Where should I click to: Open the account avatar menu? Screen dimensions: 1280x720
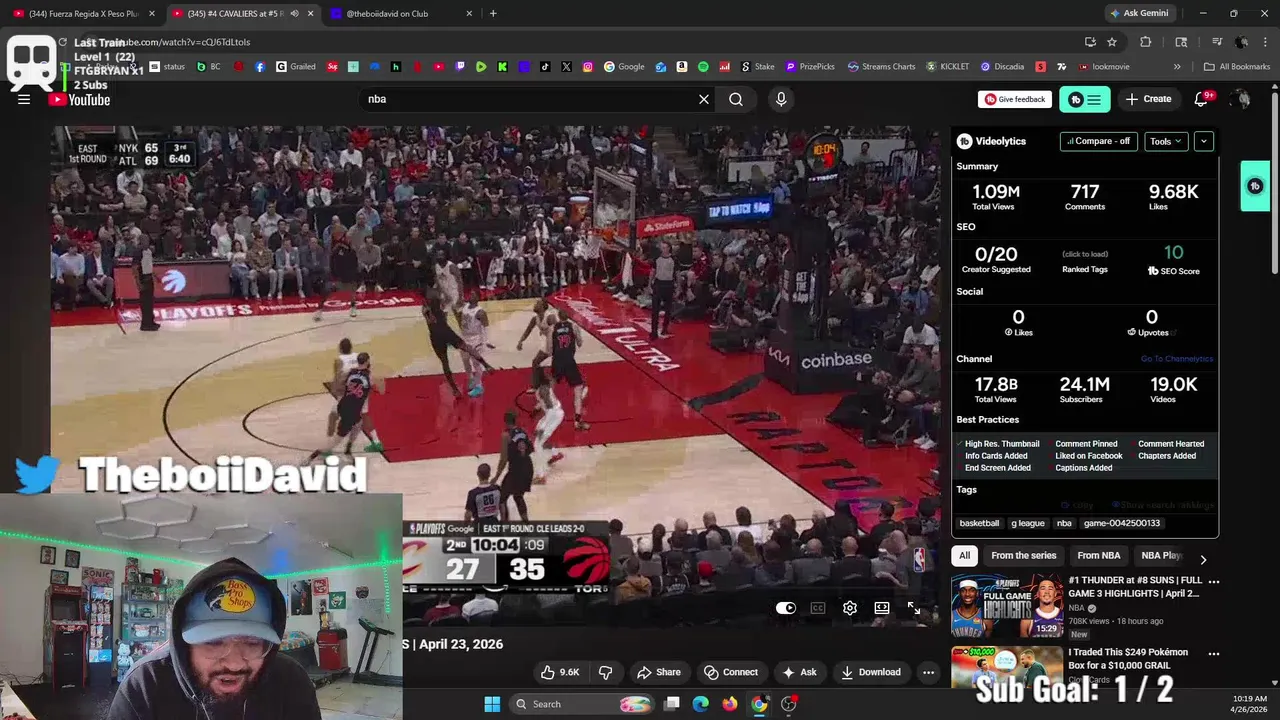click(x=1241, y=99)
